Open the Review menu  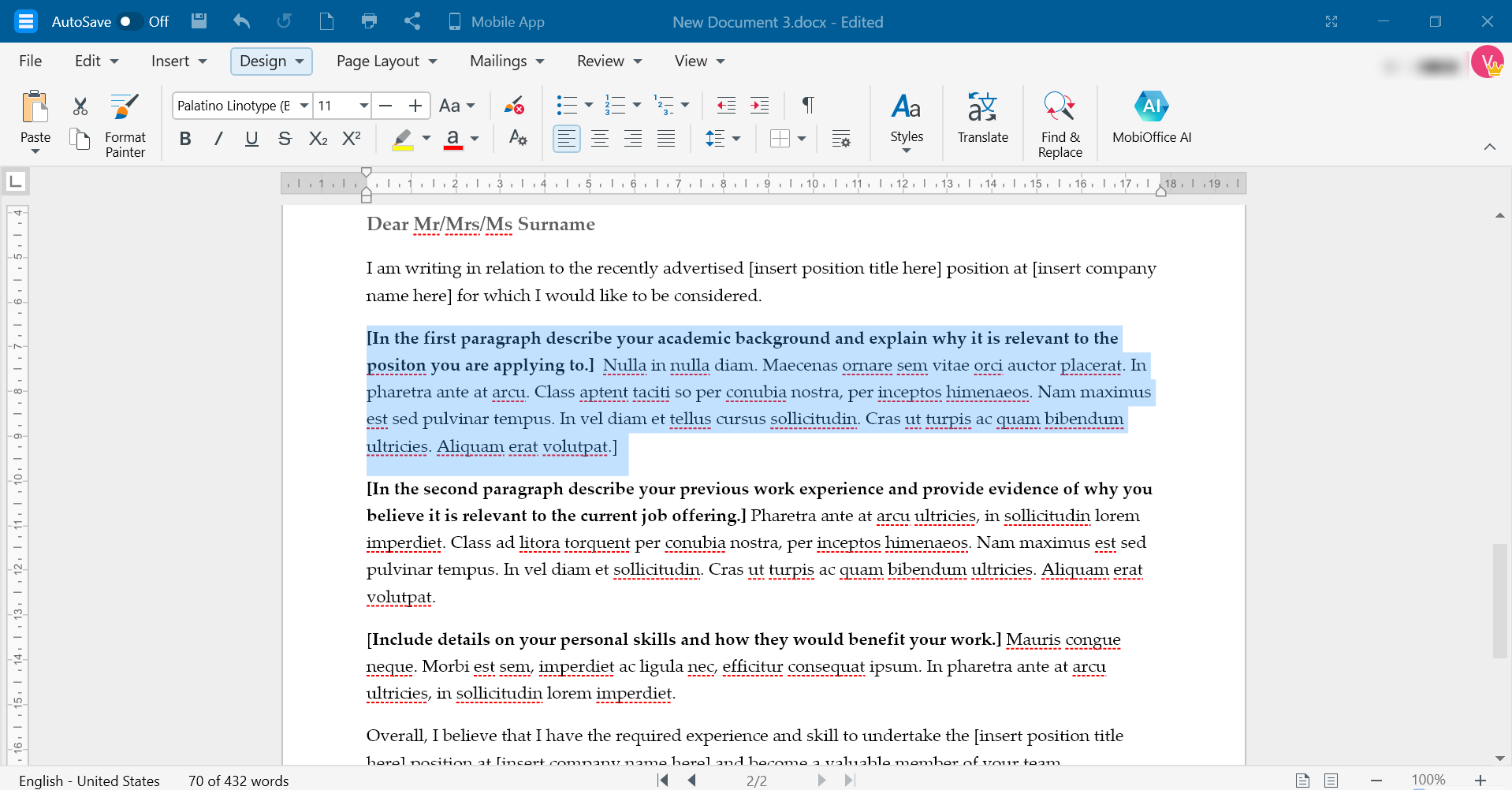point(609,61)
